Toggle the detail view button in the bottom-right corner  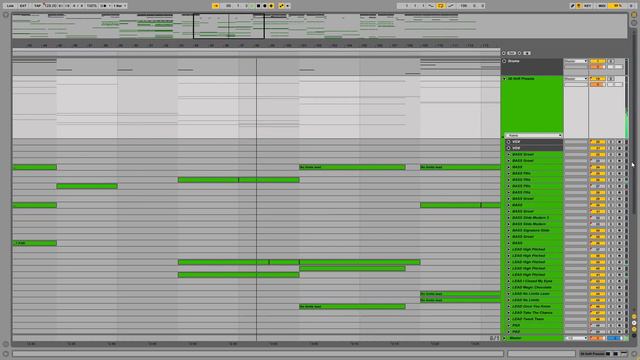pyautogui.click(x=634, y=353)
